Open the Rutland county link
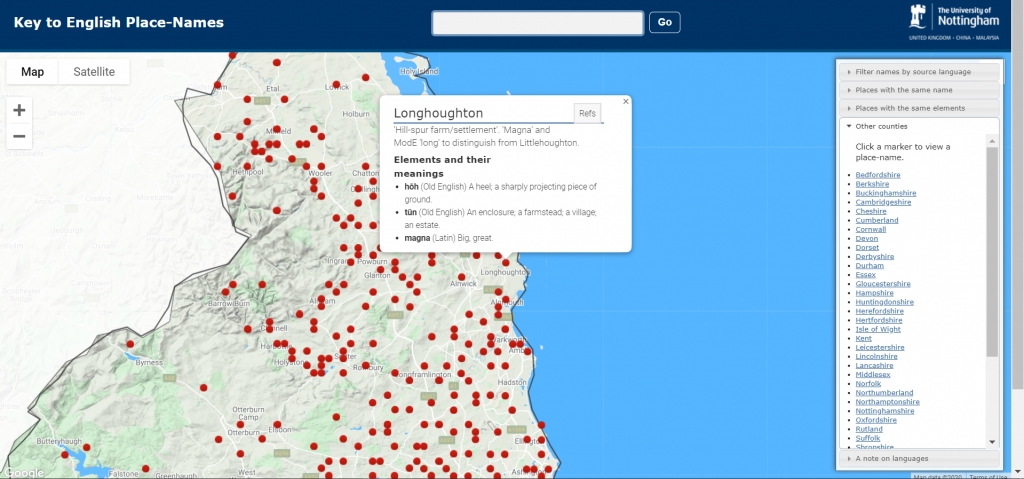Image resolution: width=1024 pixels, height=479 pixels. 869,430
